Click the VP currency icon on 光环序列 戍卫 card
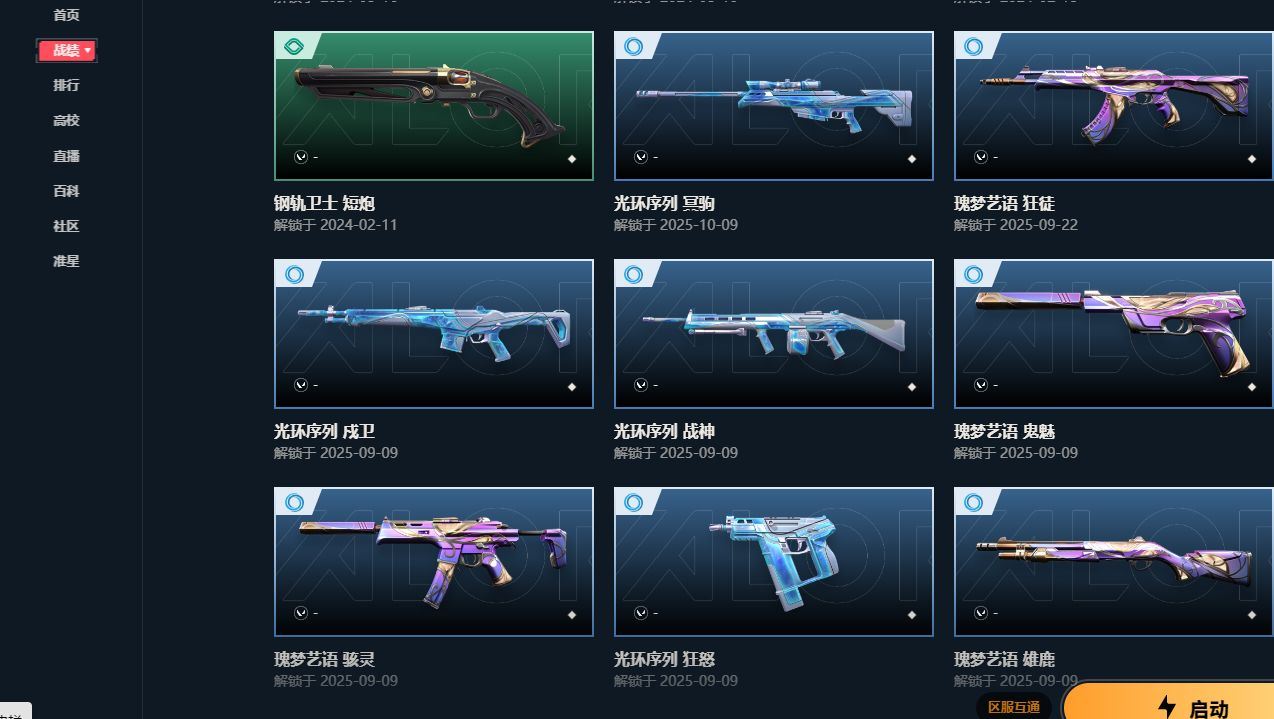 pyautogui.click(x=301, y=385)
